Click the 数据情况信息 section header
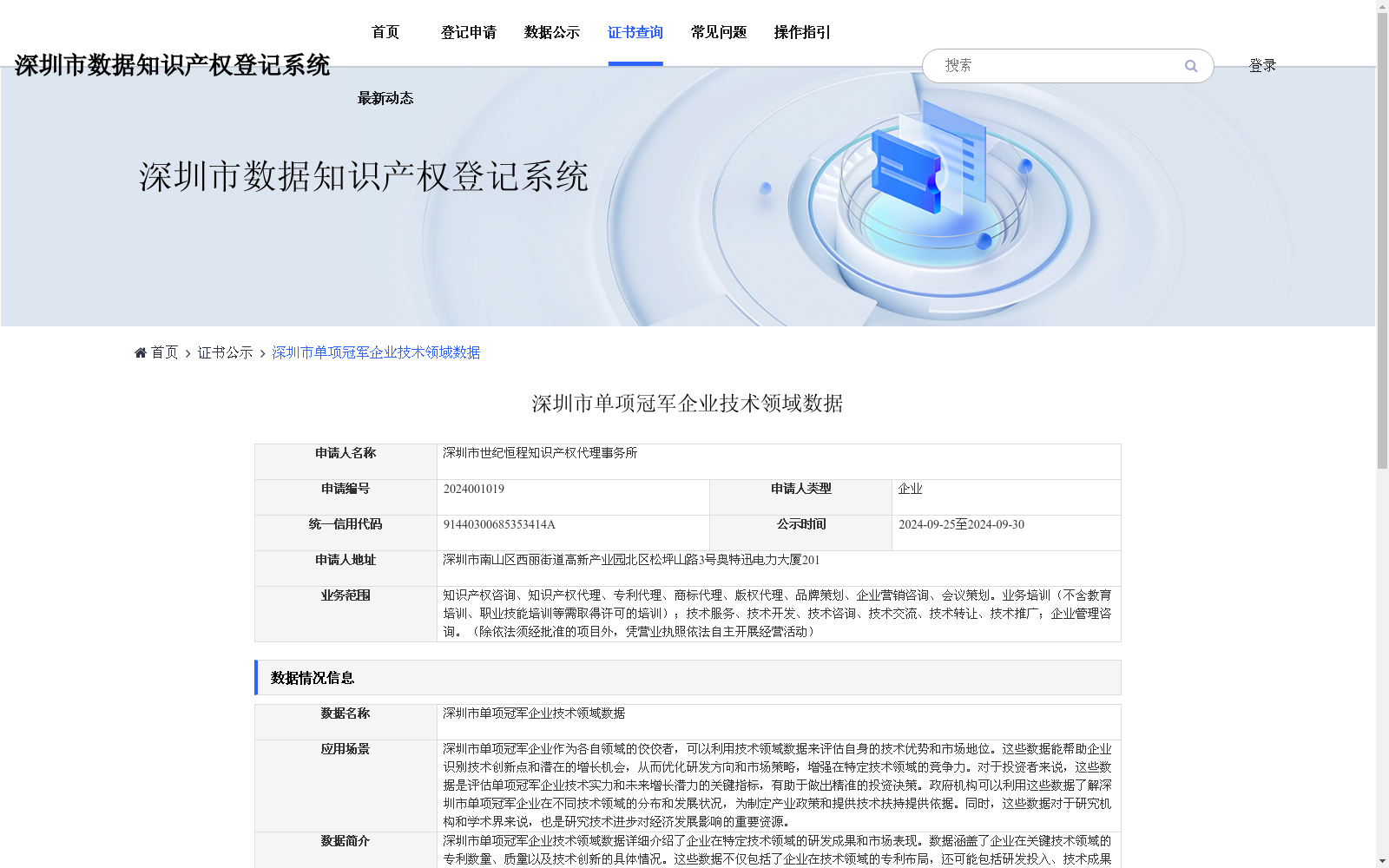The image size is (1389, 868). coord(688,678)
